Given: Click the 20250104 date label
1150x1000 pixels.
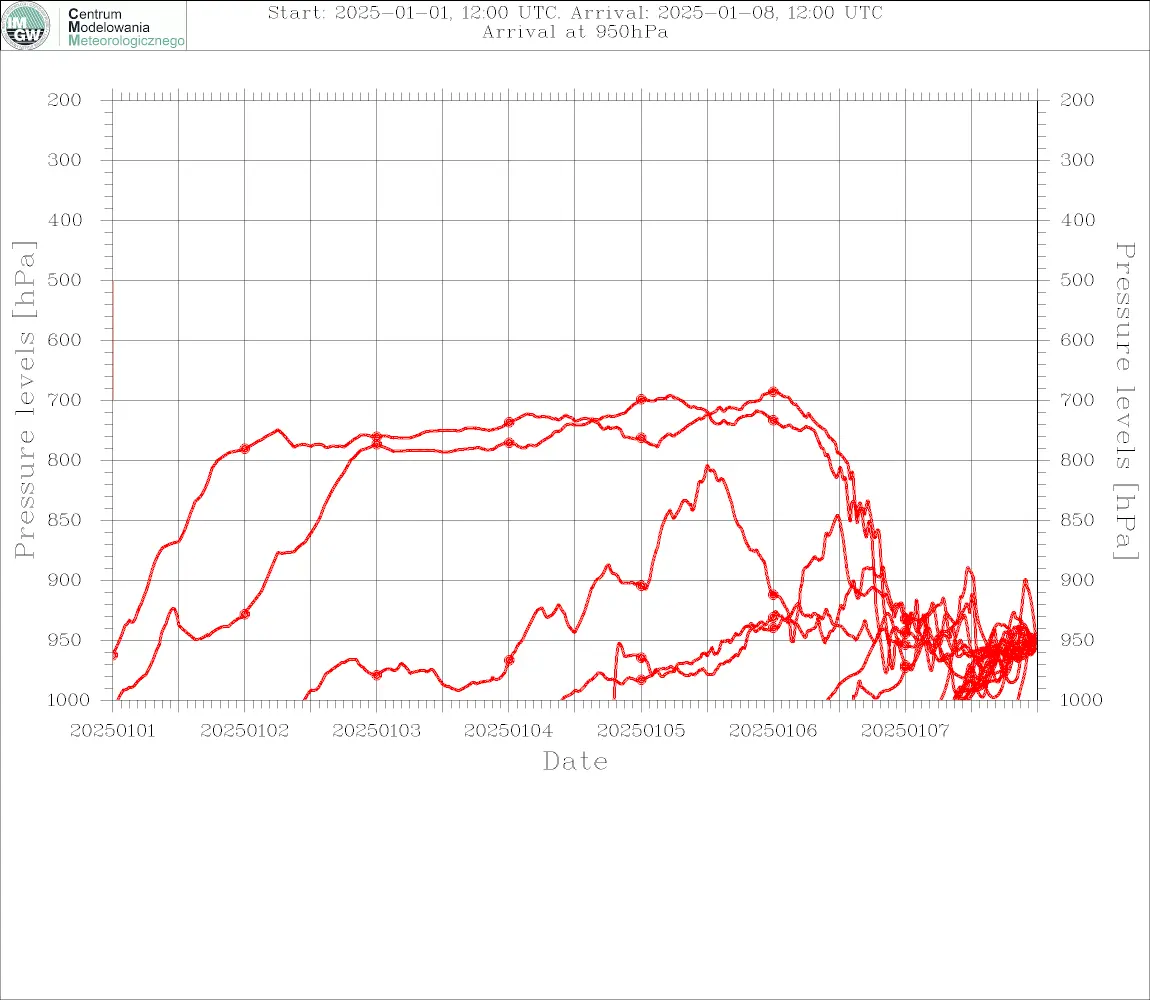Looking at the screenshot, I should coord(509,731).
